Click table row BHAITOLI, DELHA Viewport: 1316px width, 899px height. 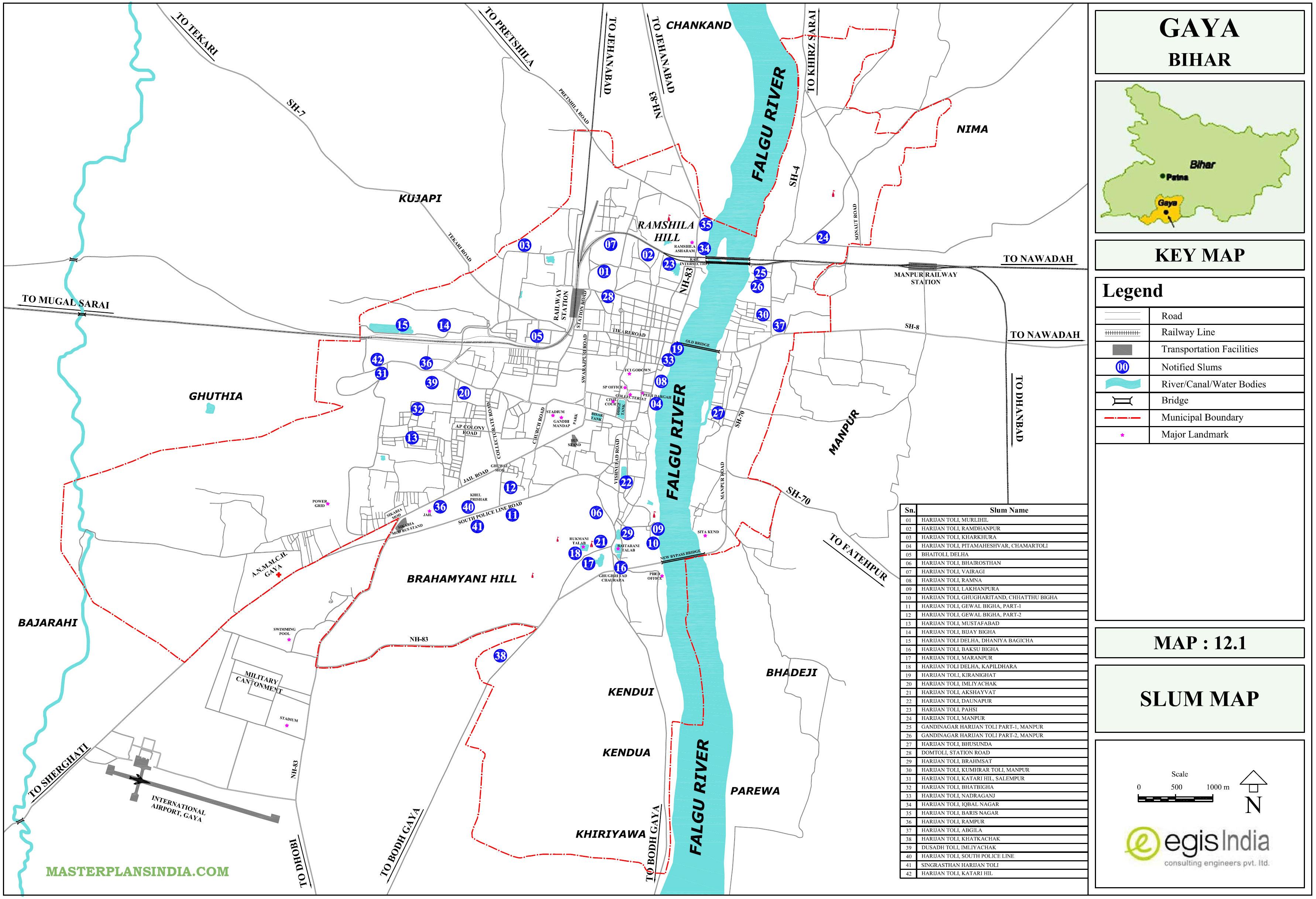pyautogui.click(x=994, y=555)
